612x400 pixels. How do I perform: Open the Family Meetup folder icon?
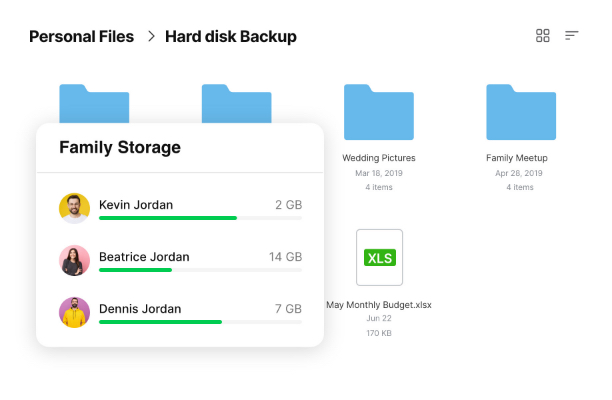click(x=521, y=112)
